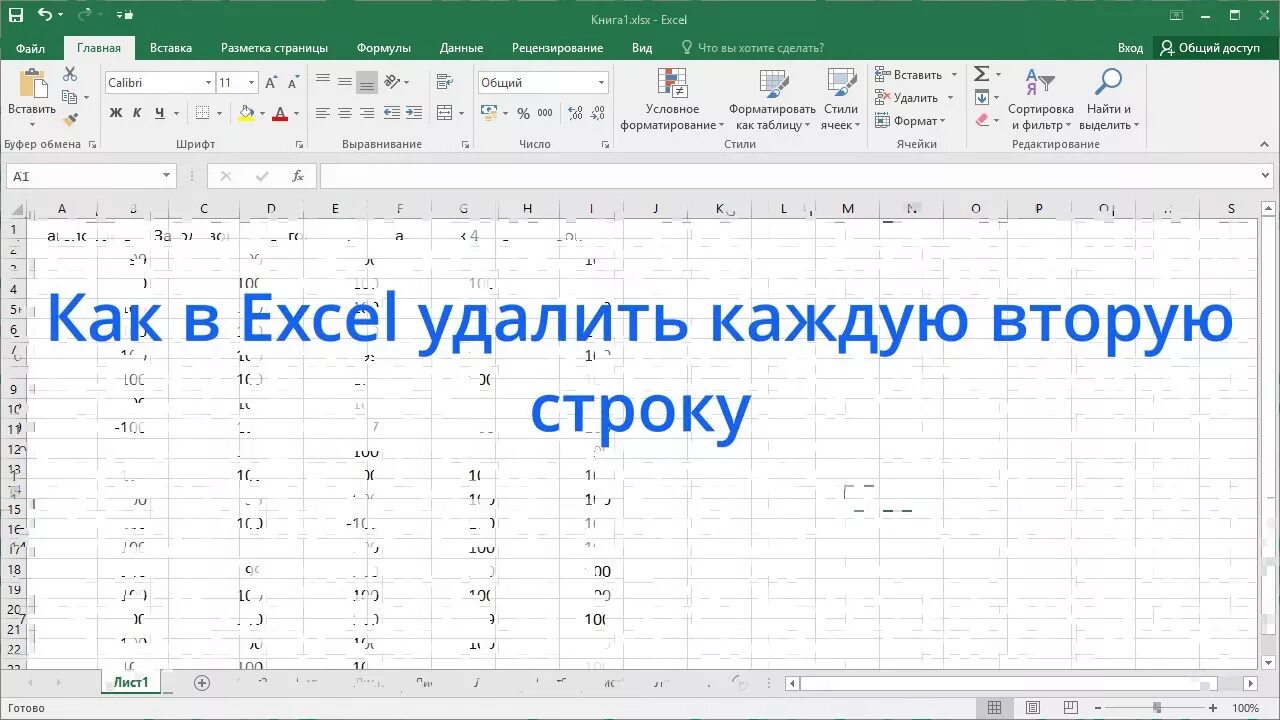
Task: Click the Wrap Text icon
Action: pos(444,82)
